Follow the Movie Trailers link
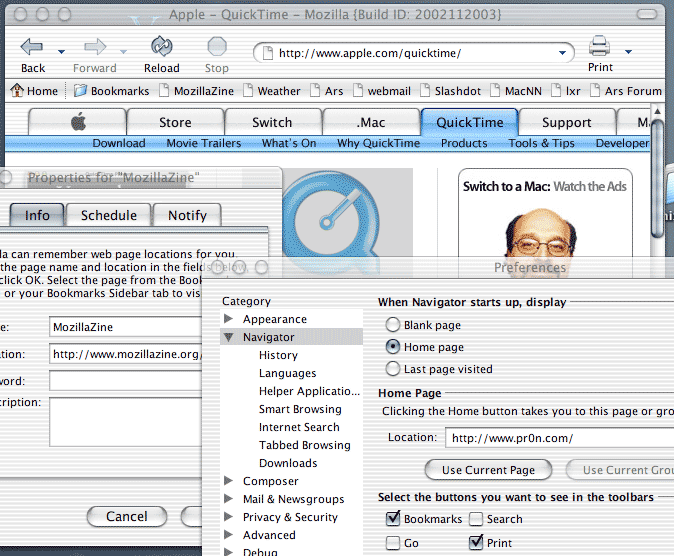Viewport: 674px width, 556px height. click(204, 143)
